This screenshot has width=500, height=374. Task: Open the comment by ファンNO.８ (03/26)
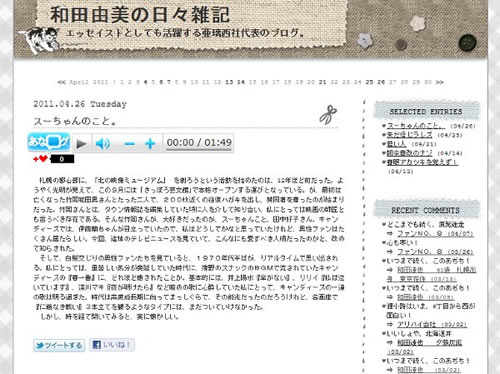pos(435,252)
